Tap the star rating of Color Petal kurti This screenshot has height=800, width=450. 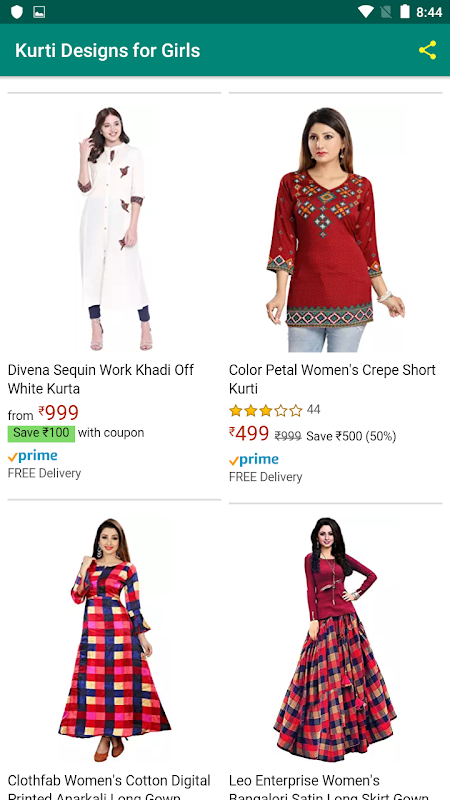click(266, 410)
